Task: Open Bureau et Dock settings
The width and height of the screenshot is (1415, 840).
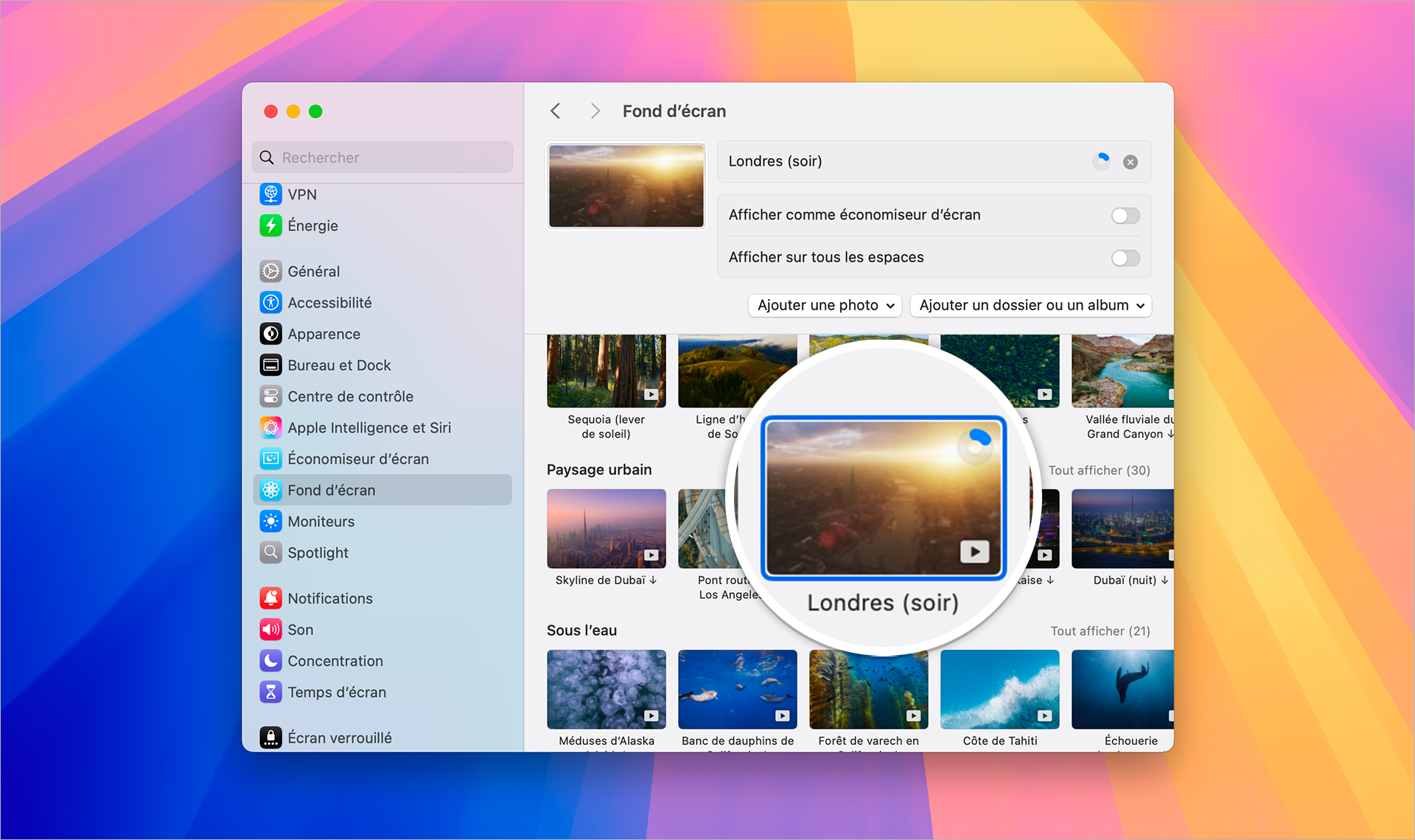Action: (x=271, y=365)
